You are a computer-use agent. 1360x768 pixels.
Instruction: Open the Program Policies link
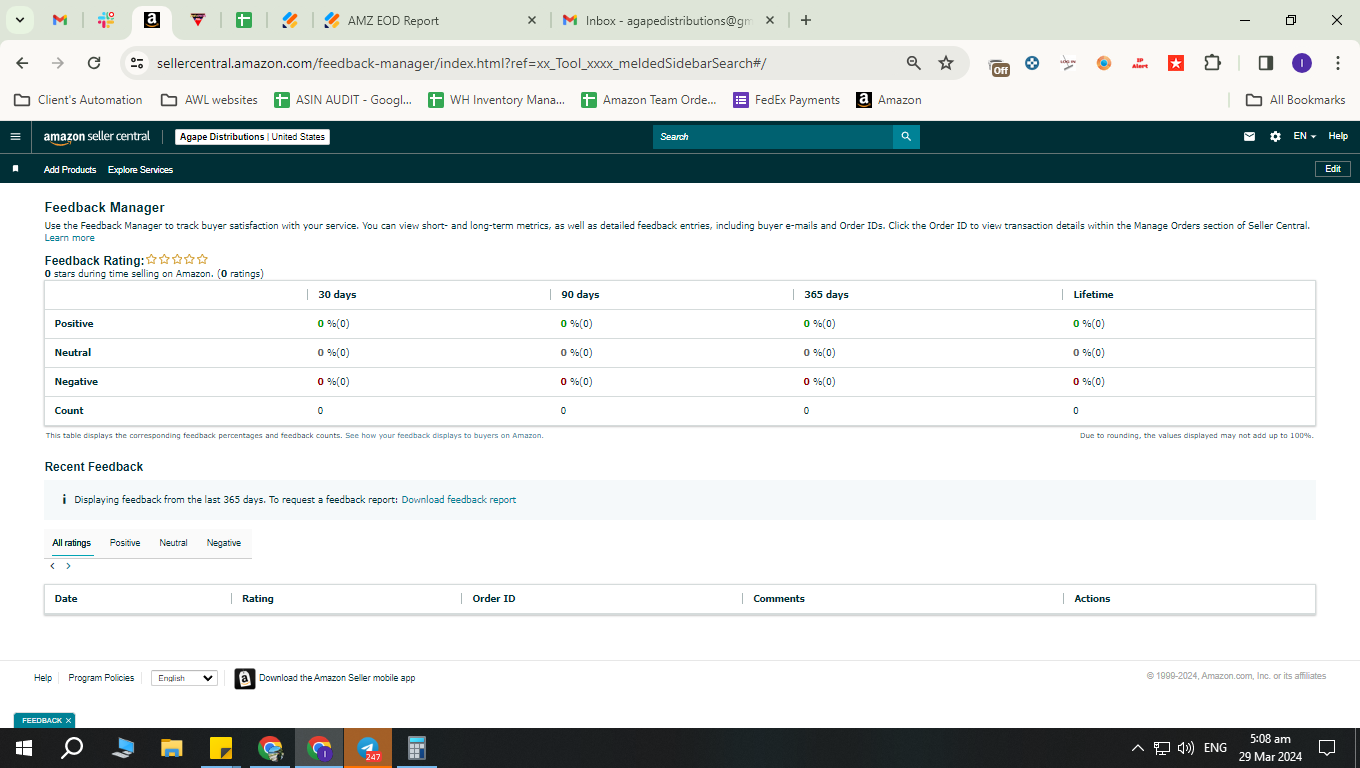click(x=101, y=678)
